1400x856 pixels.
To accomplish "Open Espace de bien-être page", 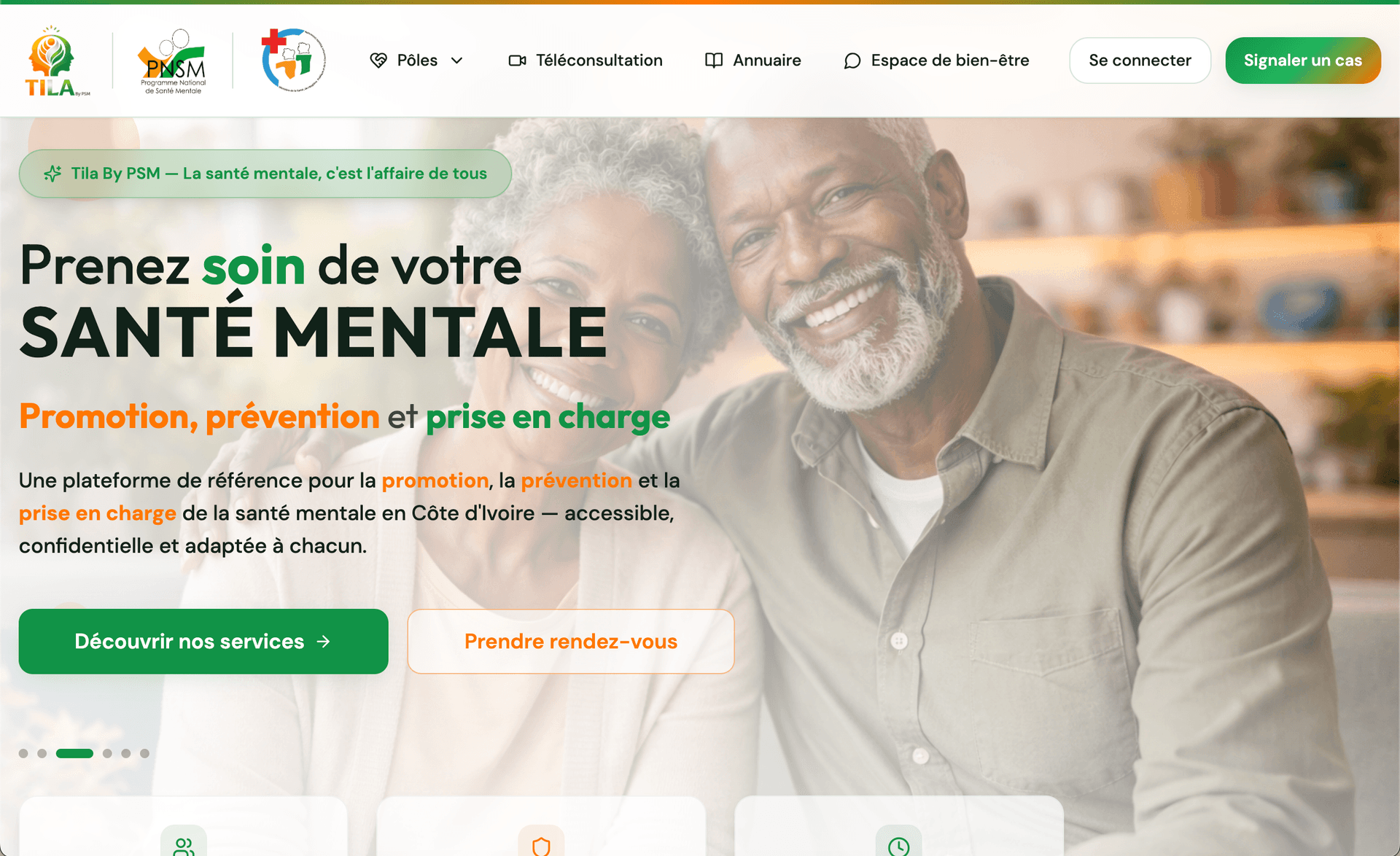I will click(936, 61).
